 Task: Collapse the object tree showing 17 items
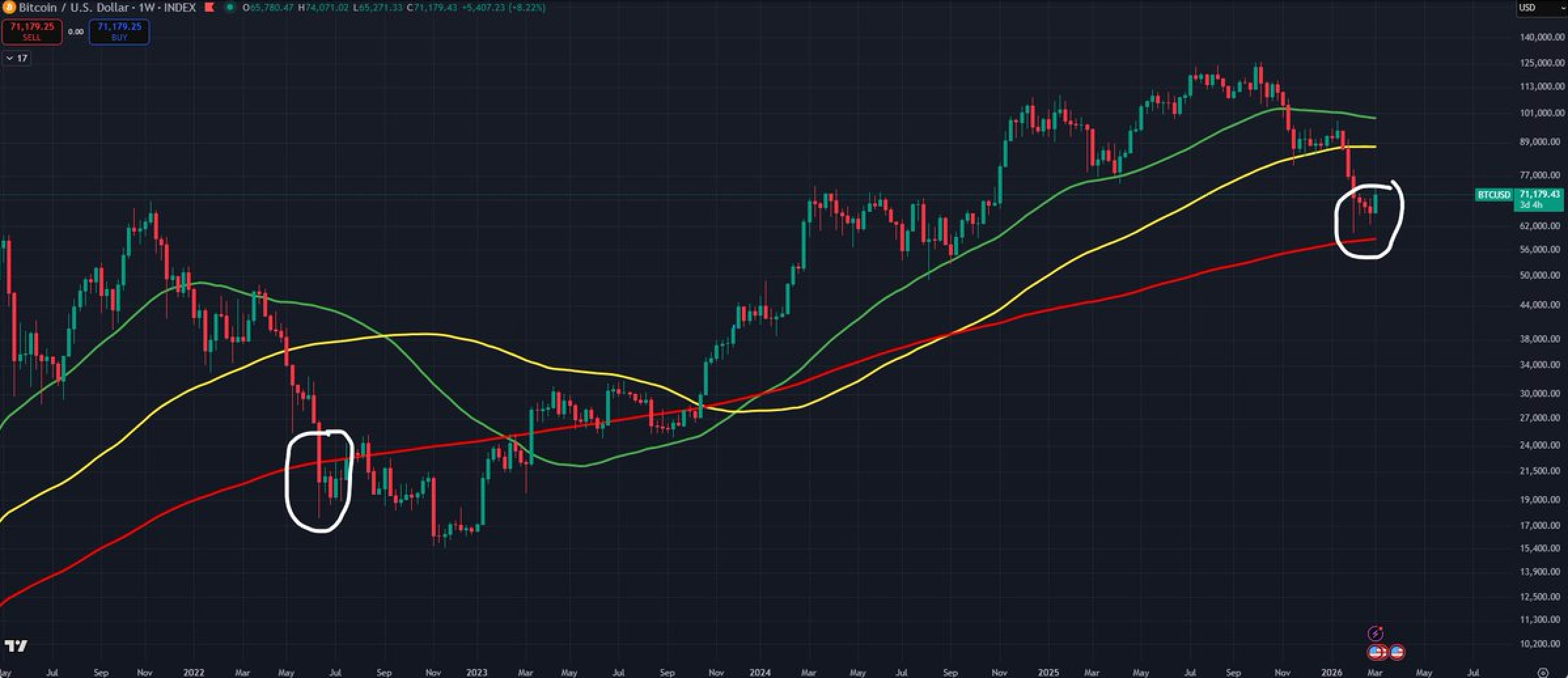(x=16, y=58)
